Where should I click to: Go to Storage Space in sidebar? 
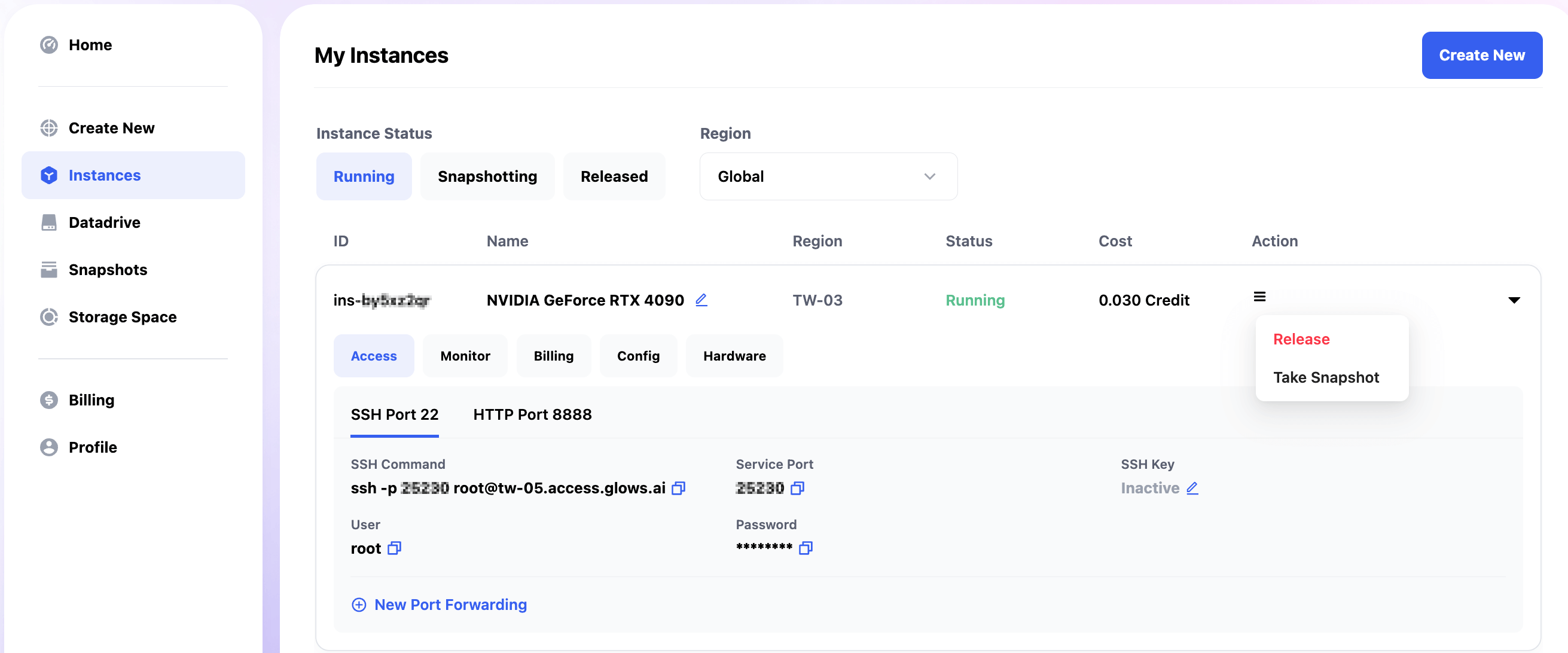click(123, 317)
